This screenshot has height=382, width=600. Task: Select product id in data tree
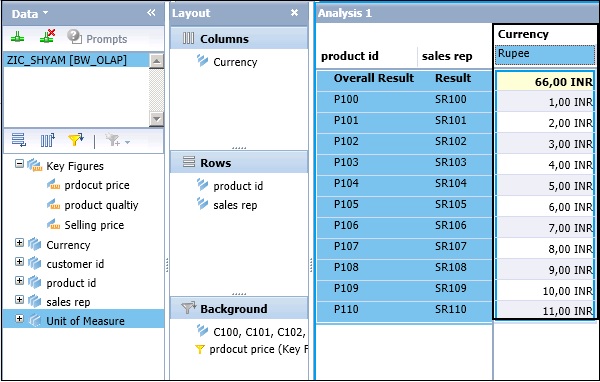click(x=71, y=283)
